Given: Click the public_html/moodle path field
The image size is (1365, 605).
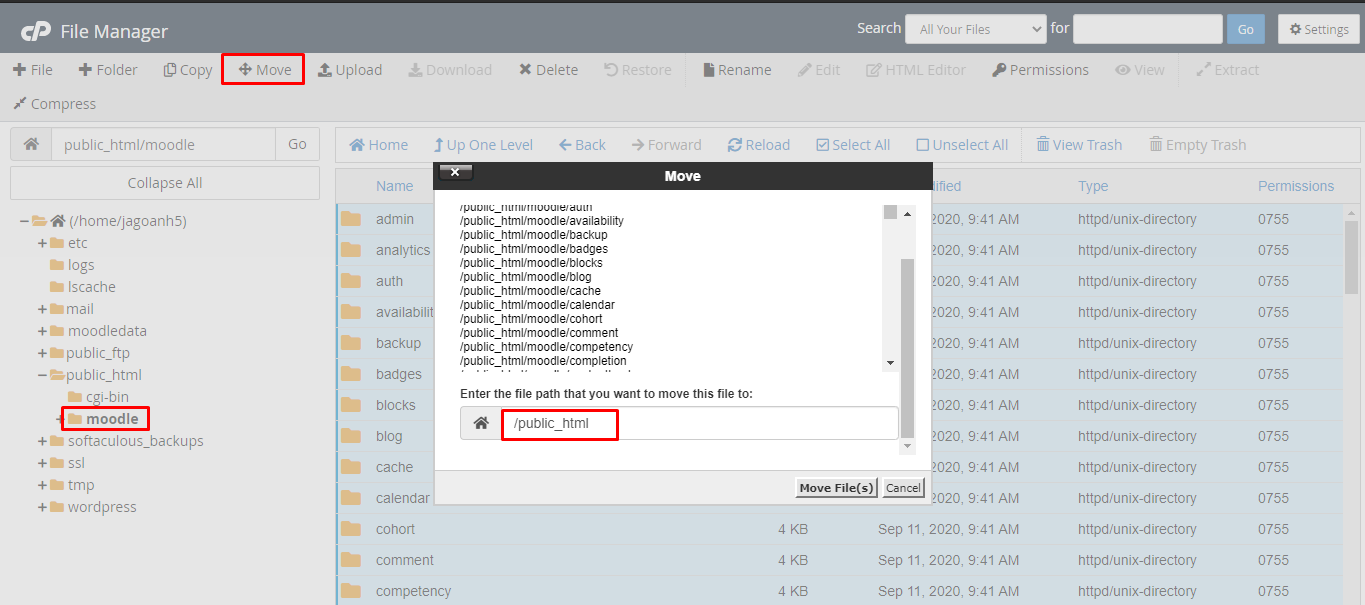Looking at the screenshot, I should (x=163, y=144).
